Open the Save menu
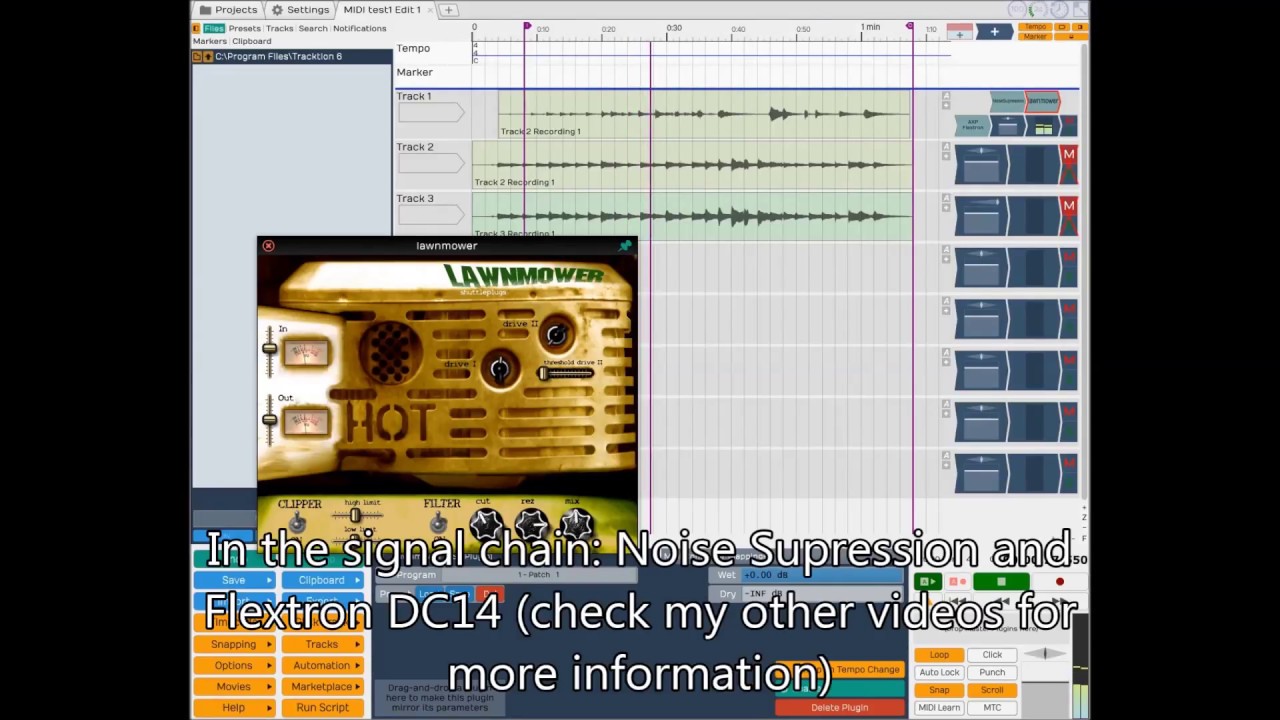 233,580
